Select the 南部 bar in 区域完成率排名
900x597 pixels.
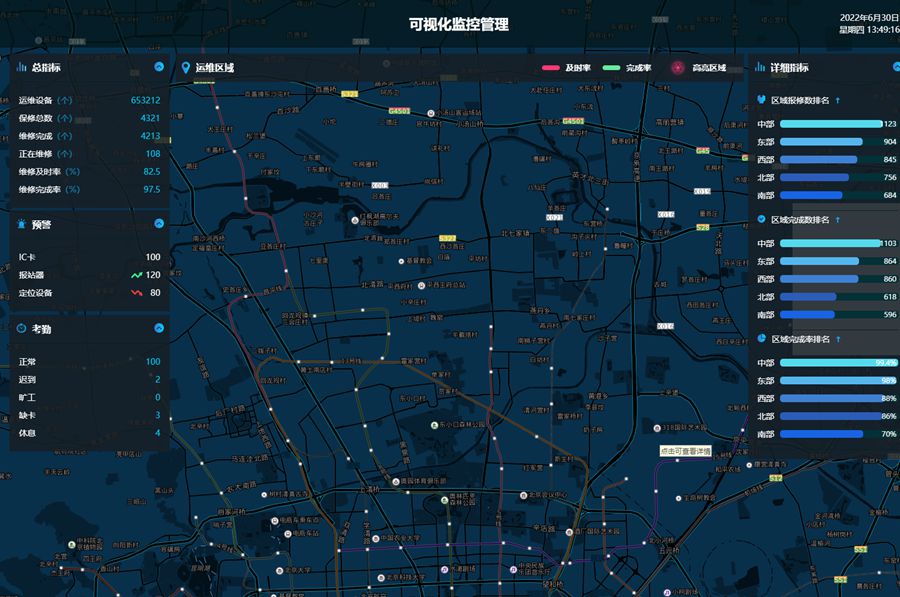coord(821,434)
